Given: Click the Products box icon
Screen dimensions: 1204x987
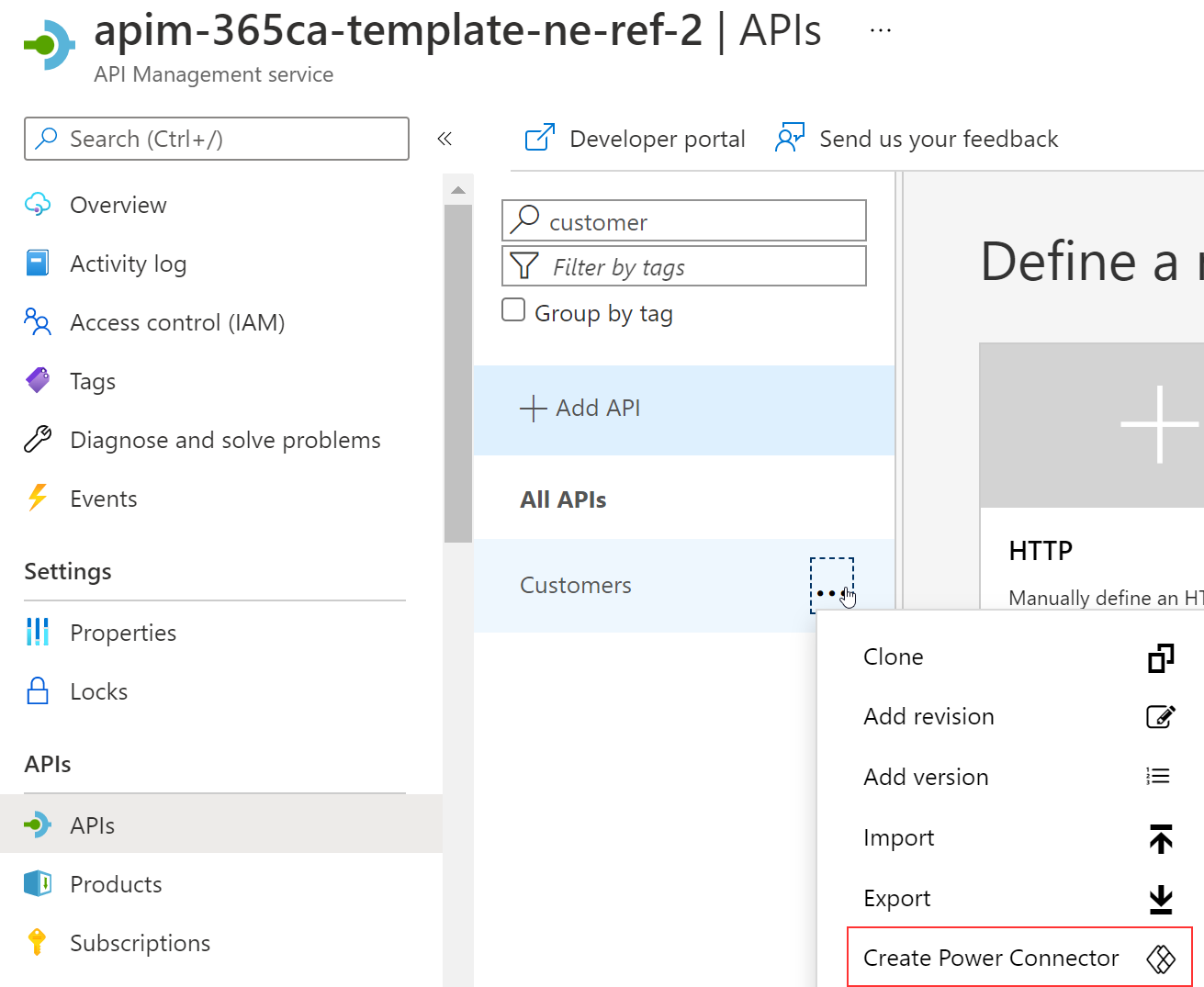Looking at the screenshot, I should (38, 883).
